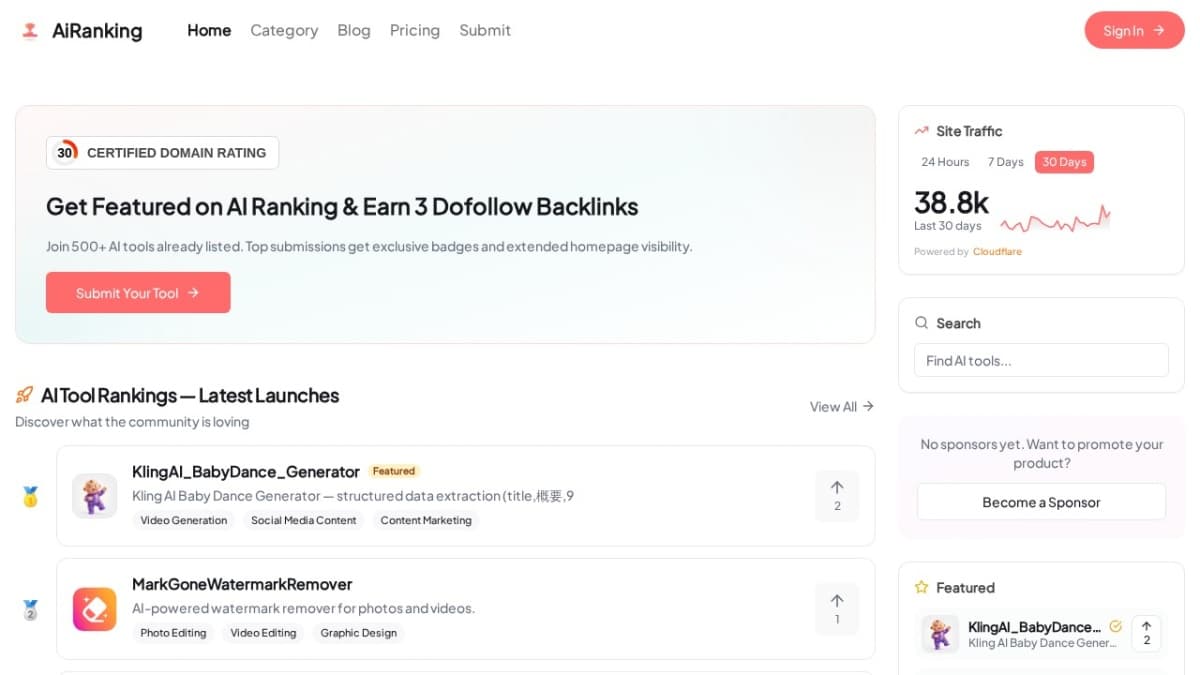
Task: Click the Find AI tools search field
Action: (x=1041, y=360)
